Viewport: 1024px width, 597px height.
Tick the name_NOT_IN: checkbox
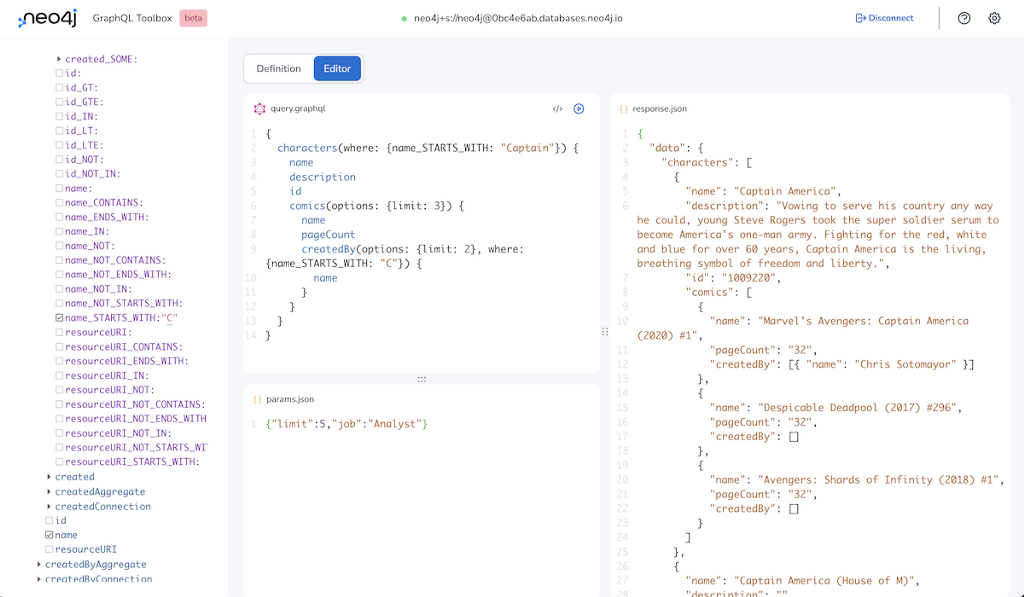coord(59,289)
